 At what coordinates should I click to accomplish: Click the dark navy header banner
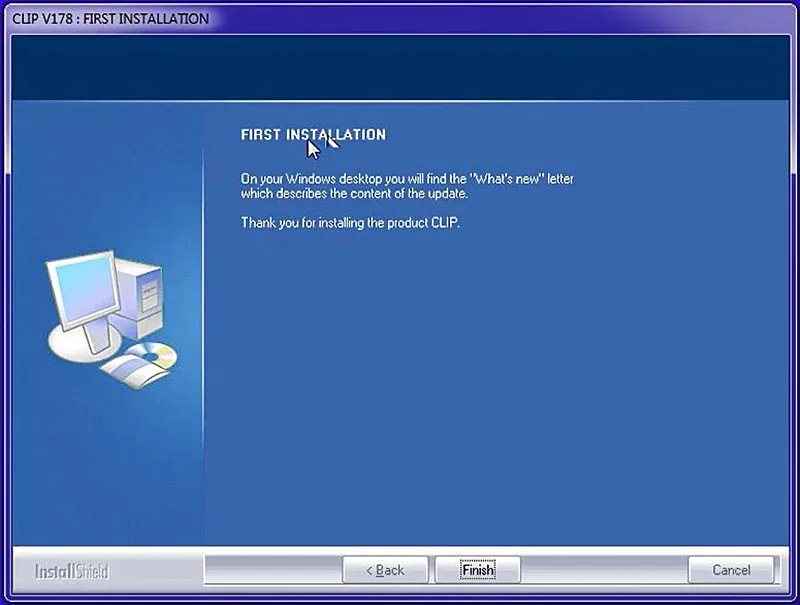400,68
